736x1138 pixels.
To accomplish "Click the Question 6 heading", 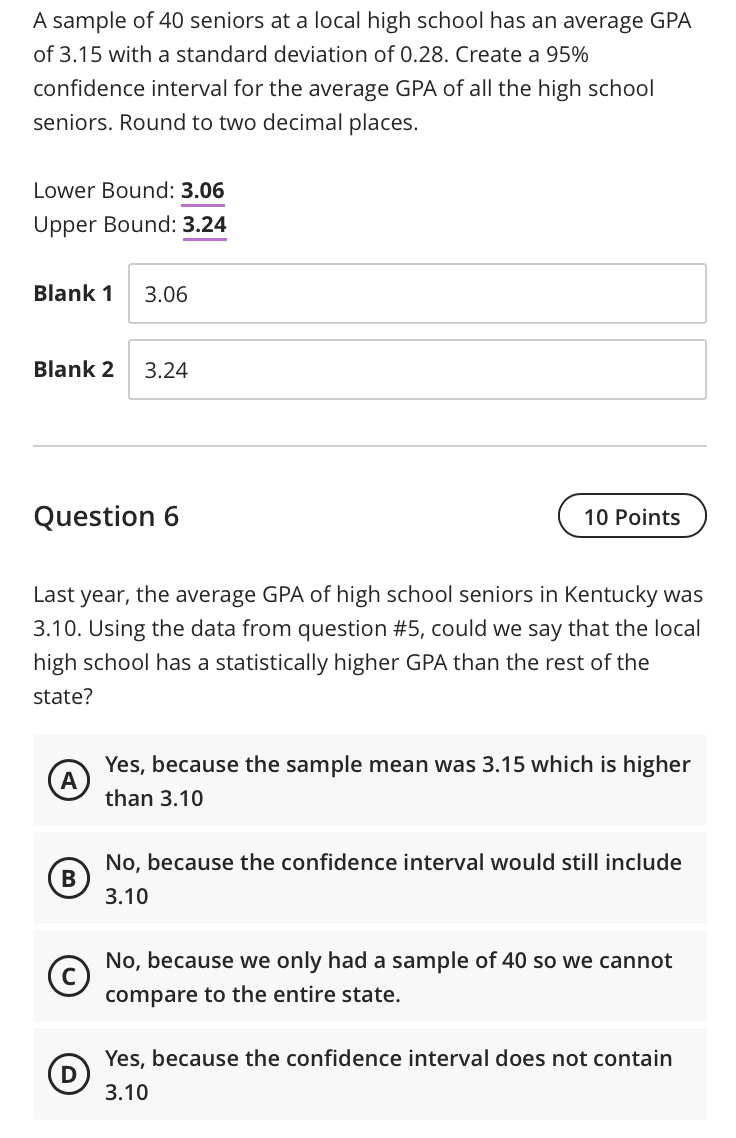I will [x=107, y=516].
